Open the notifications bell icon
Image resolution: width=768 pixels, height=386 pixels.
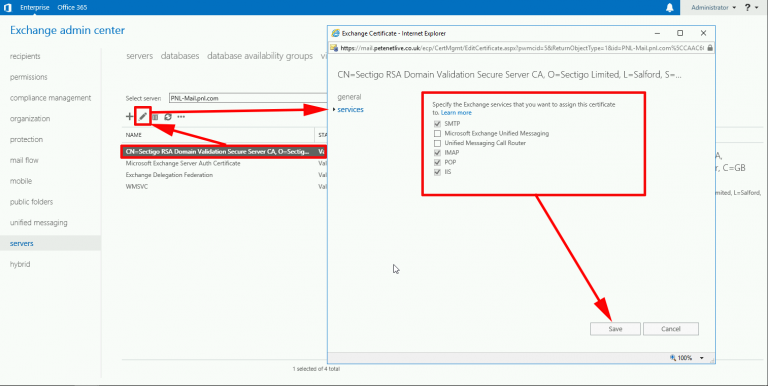(x=670, y=7)
